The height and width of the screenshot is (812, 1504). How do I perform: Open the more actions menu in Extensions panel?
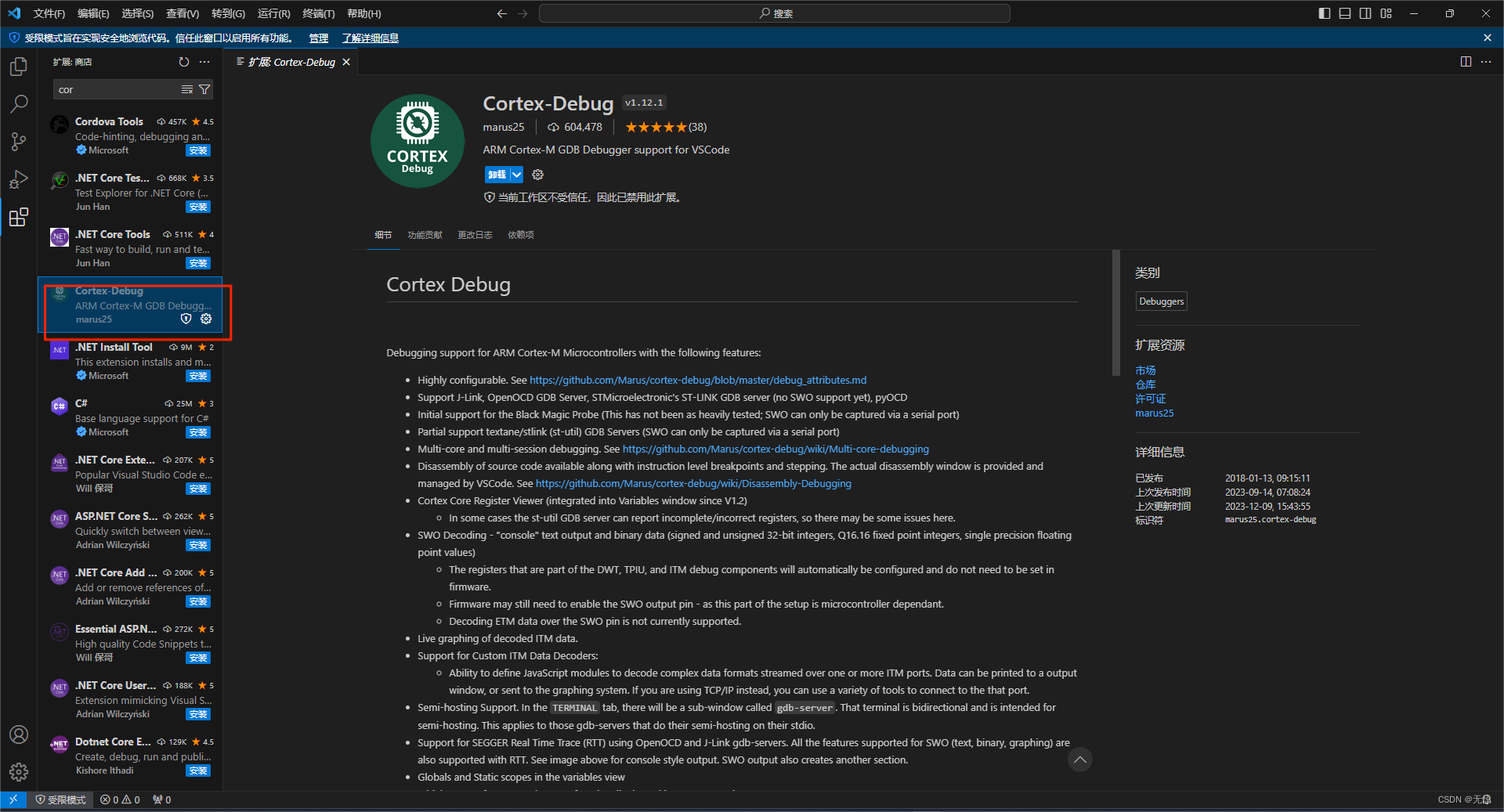pos(205,62)
